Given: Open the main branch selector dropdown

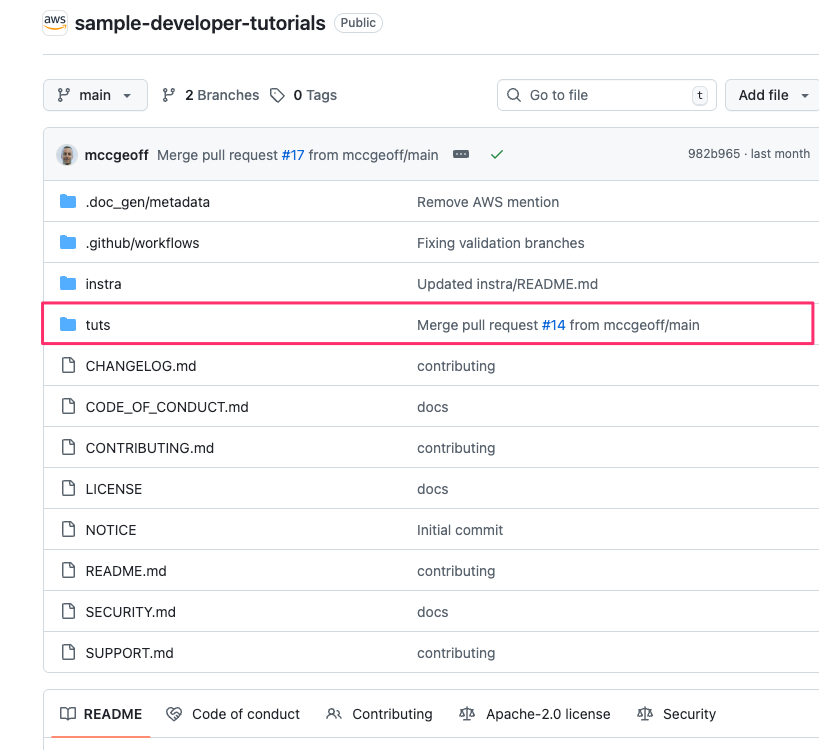Looking at the screenshot, I should click(x=95, y=95).
